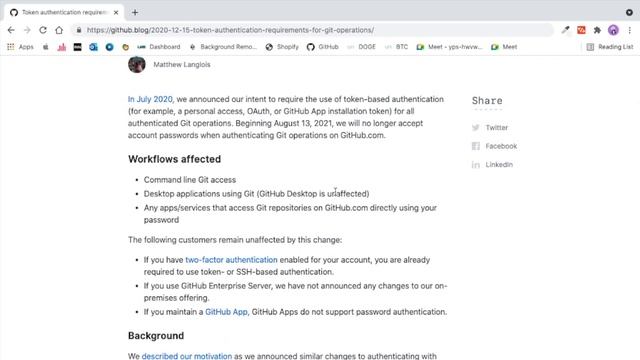Open Chrome three-dot menu
Screen dimensions: 640x360
click(630, 30)
